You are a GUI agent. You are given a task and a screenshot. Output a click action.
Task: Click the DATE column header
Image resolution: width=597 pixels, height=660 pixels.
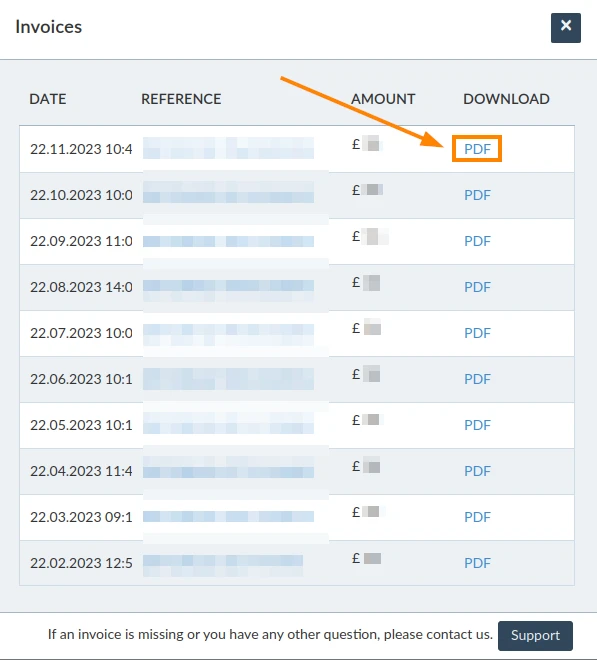(48, 99)
